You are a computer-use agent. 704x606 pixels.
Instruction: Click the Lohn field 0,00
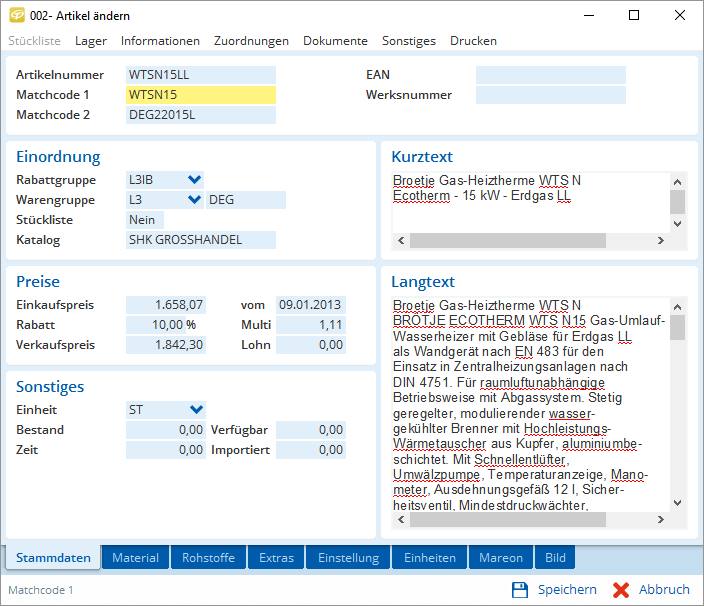point(311,345)
